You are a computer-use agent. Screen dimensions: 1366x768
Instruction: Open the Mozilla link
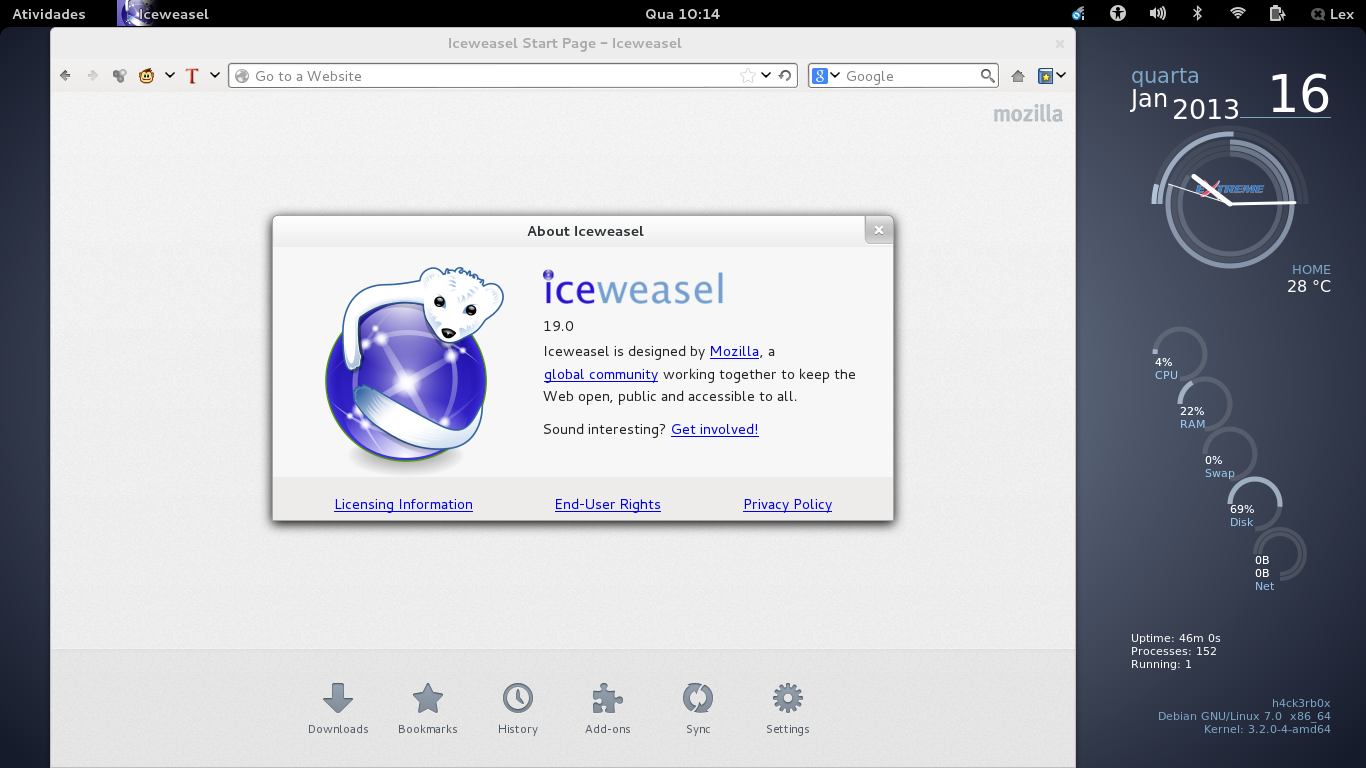click(x=734, y=351)
